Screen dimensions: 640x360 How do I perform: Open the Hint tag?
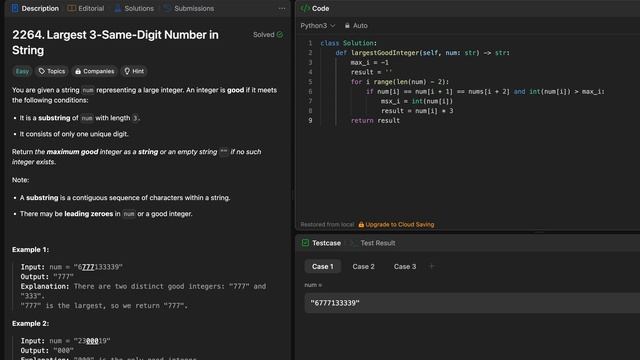coord(134,71)
